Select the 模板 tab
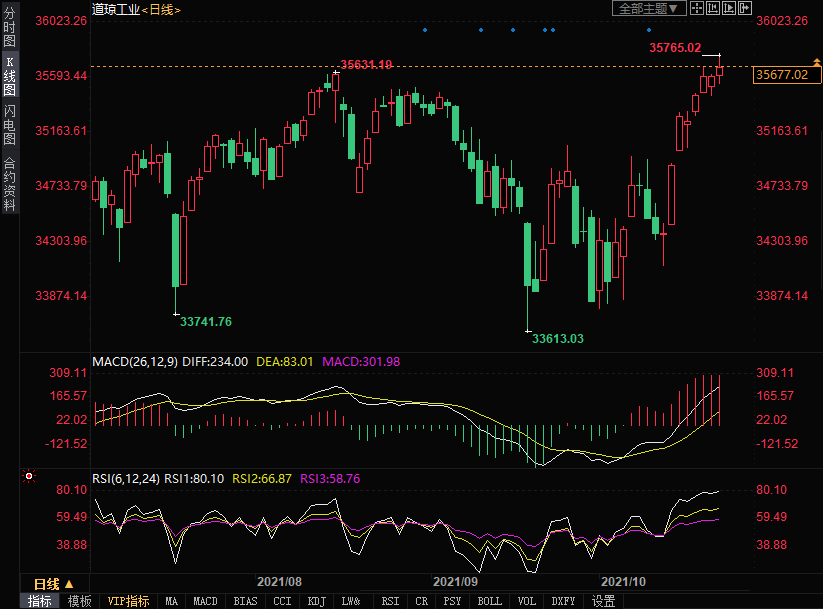 [80, 601]
